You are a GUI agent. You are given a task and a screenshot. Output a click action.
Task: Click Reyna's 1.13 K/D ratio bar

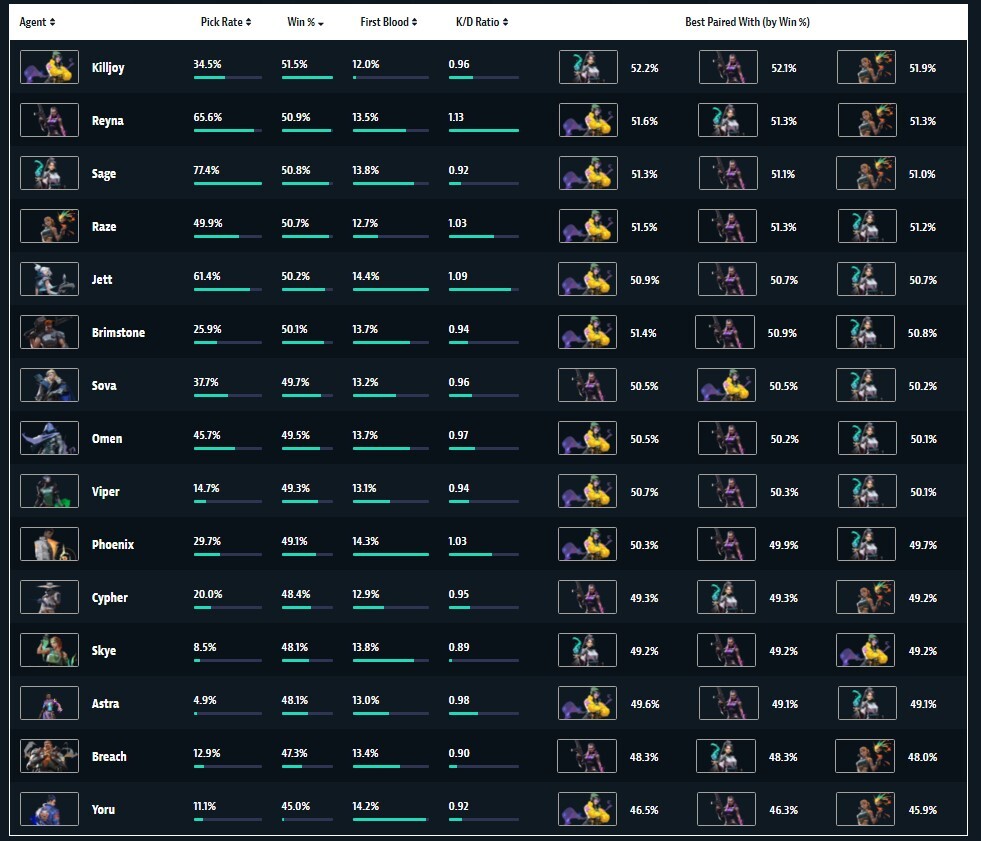(484, 130)
